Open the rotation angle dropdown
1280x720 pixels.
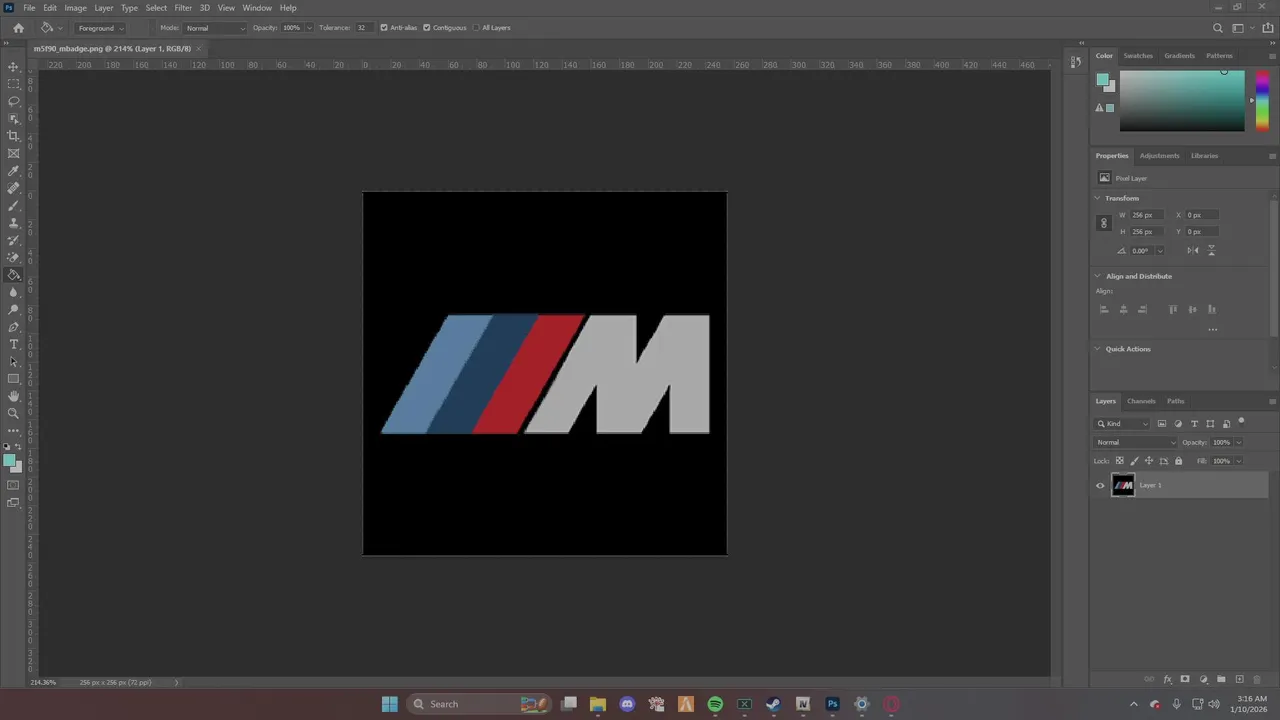pos(1160,251)
